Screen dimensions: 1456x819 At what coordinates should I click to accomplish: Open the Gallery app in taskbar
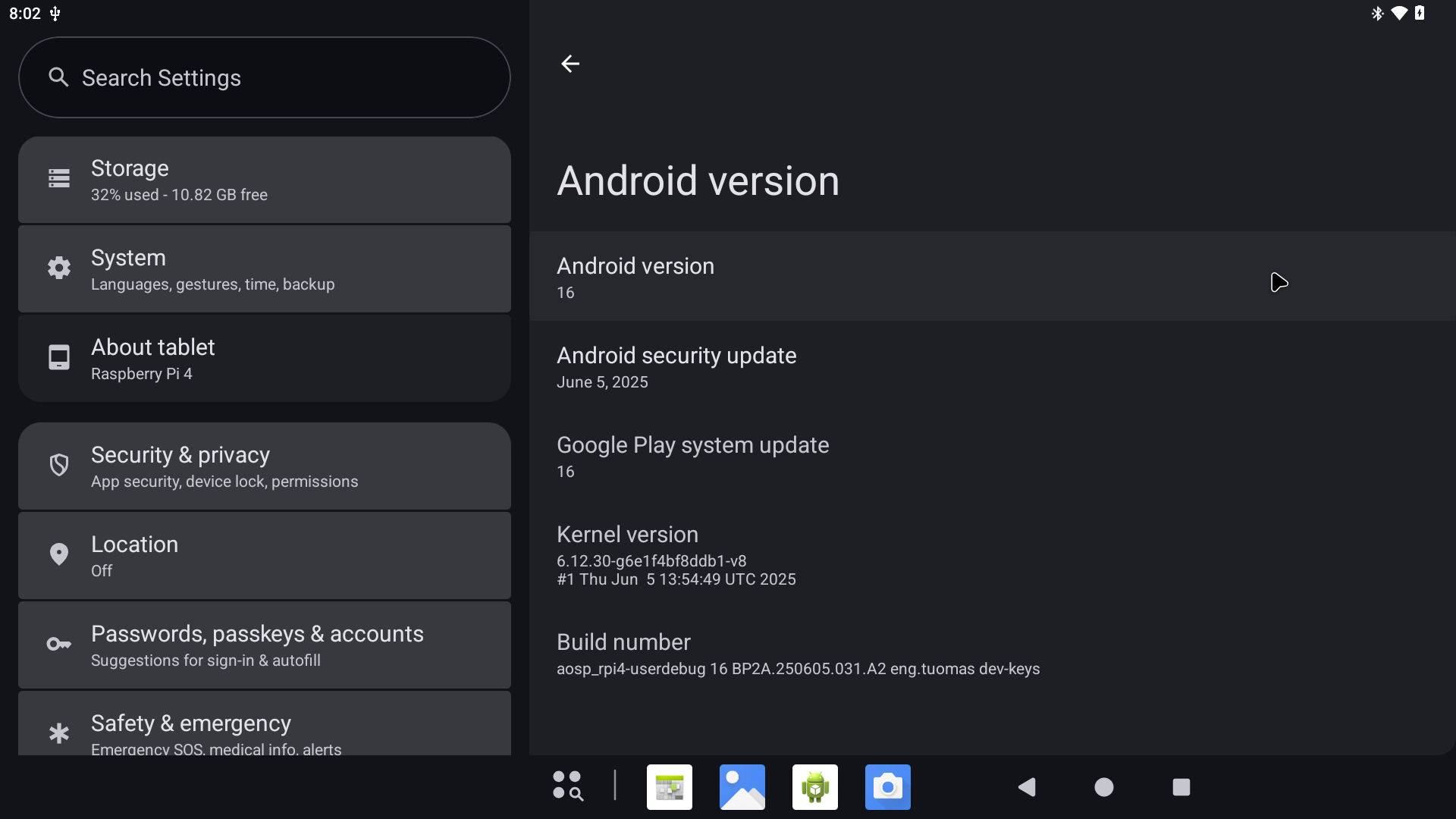(x=742, y=787)
